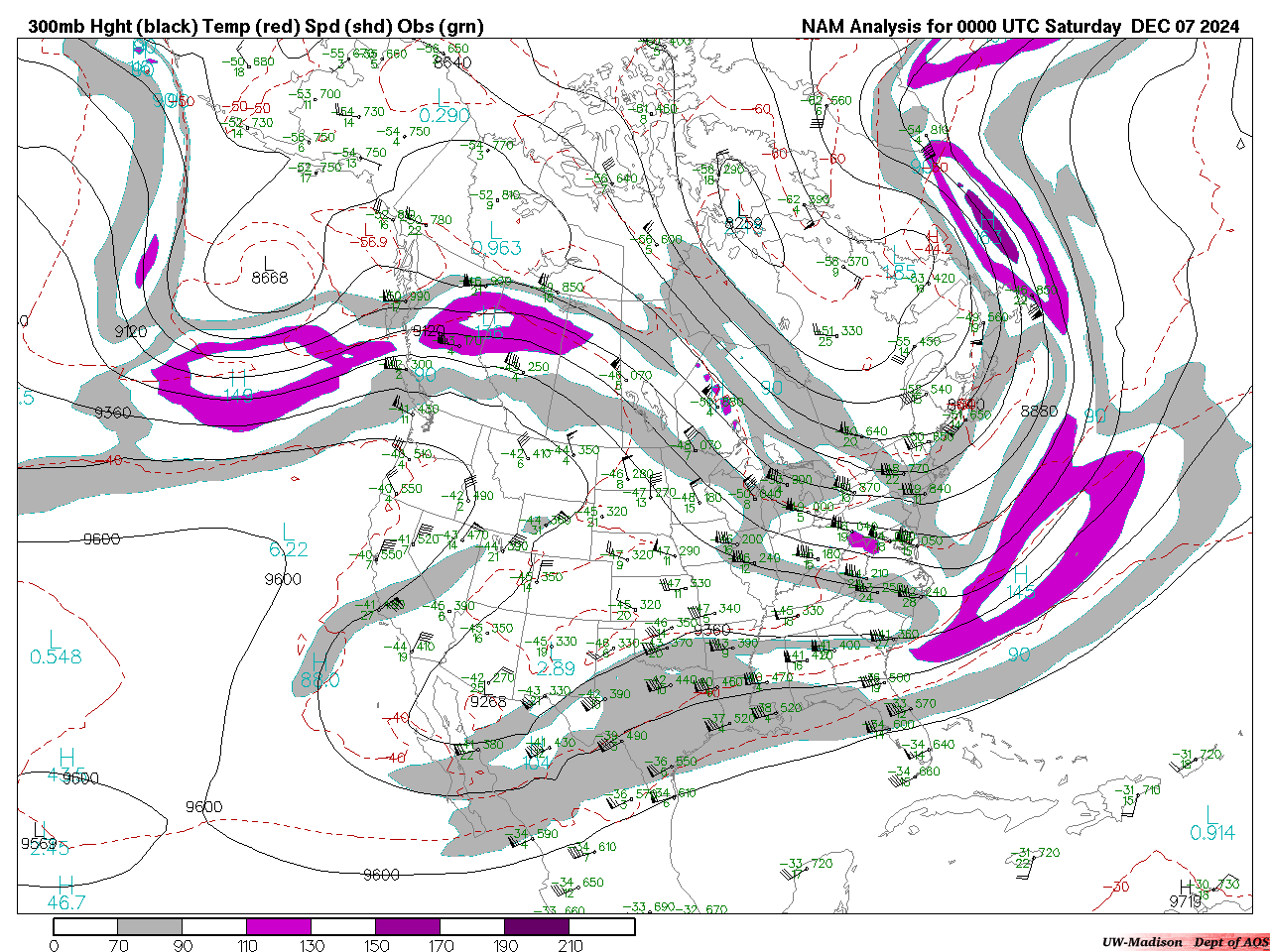Click the "UW-Madison Dept of AOS" credit

(x=1185, y=942)
